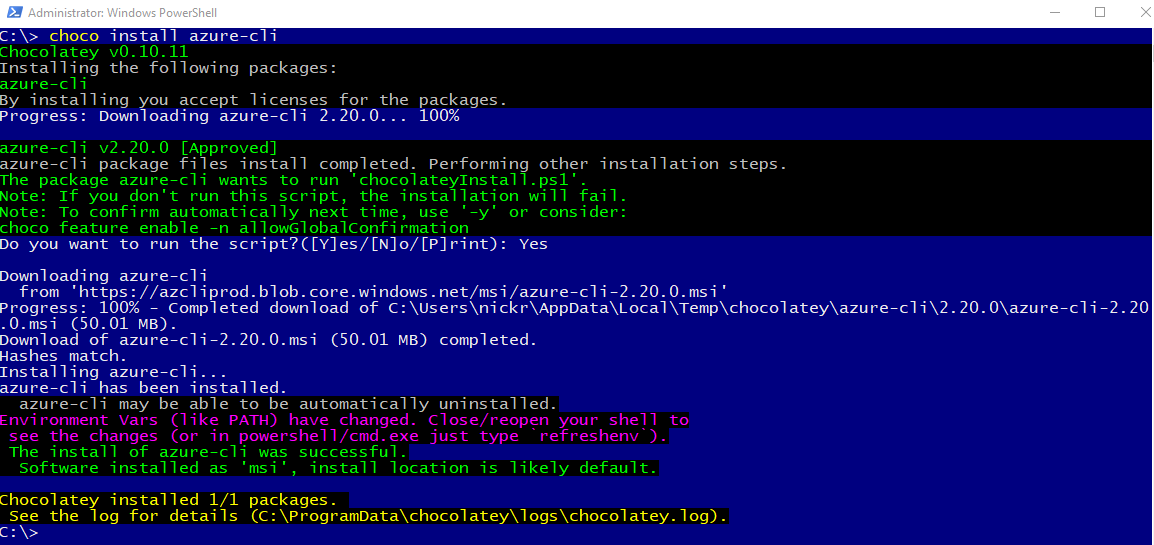Click 'The install of azure-cli was successful.' line
Image resolution: width=1154 pixels, height=545 pixels.
(x=208, y=452)
